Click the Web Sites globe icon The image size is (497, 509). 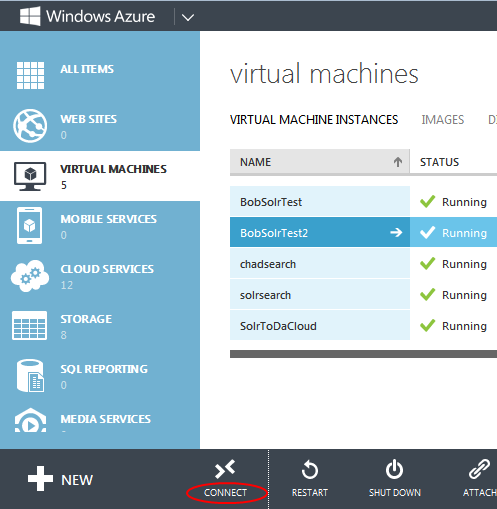(x=30, y=126)
